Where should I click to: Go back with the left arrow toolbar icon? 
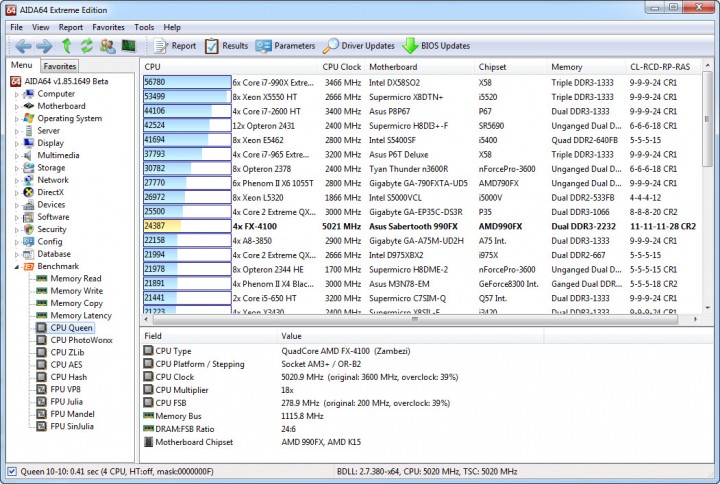(23, 46)
